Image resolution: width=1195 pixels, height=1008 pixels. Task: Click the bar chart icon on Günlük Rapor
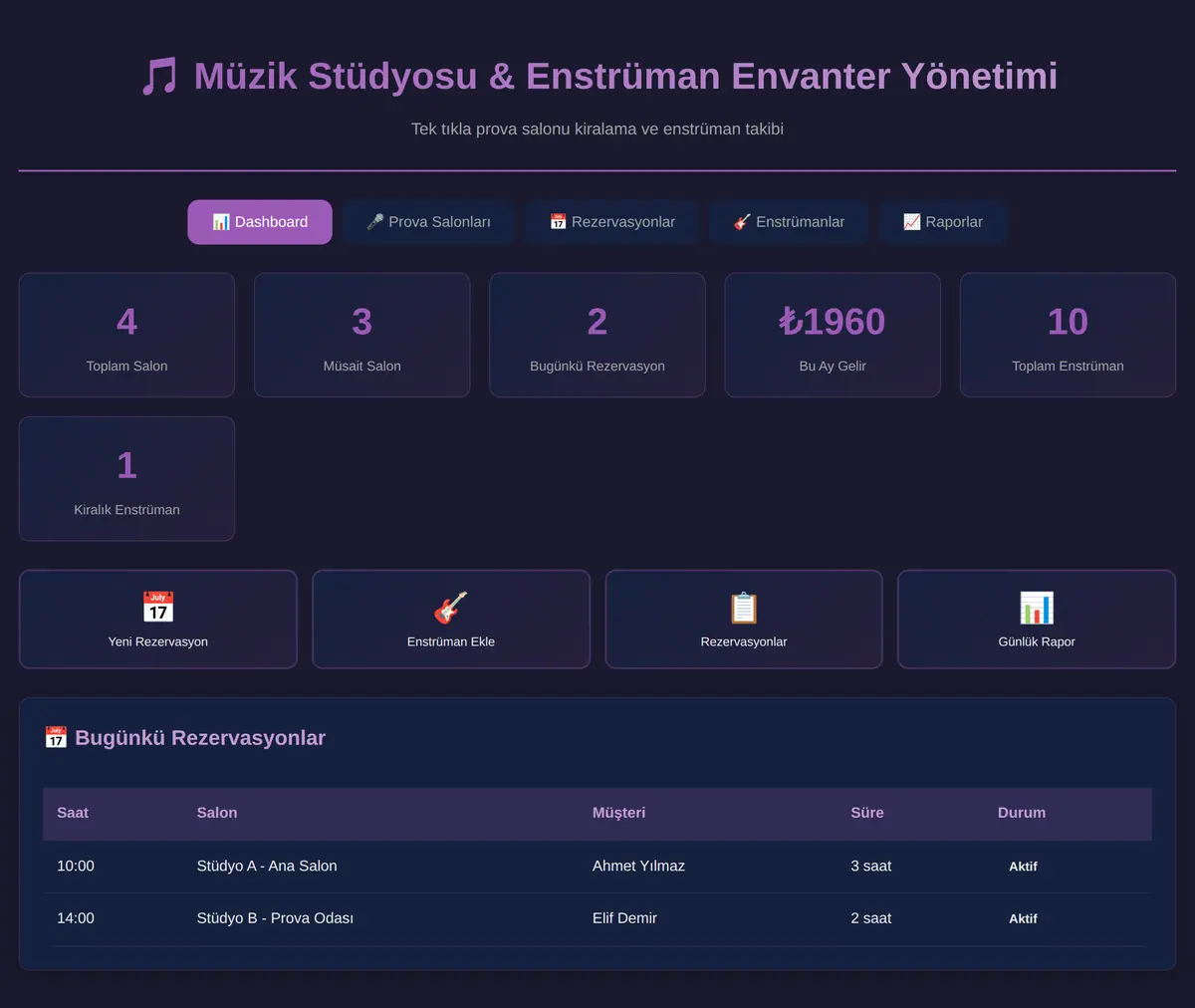tap(1037, 607)
